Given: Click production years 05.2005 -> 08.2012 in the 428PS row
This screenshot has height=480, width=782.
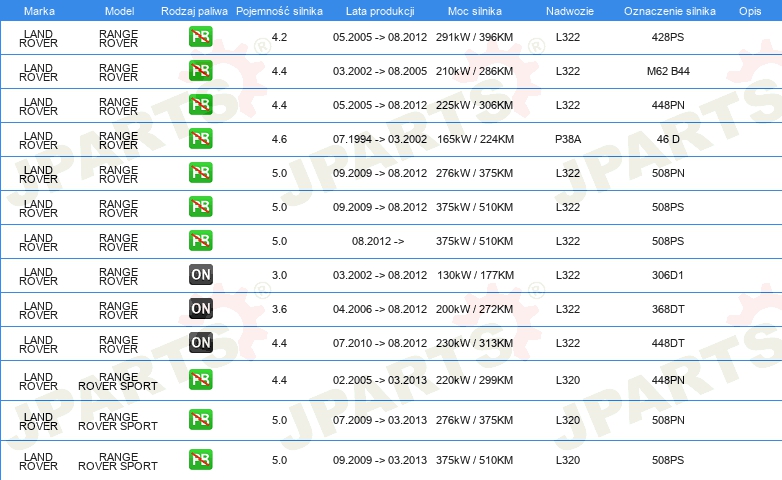Looking at the screenshot, I should point(380,37).
